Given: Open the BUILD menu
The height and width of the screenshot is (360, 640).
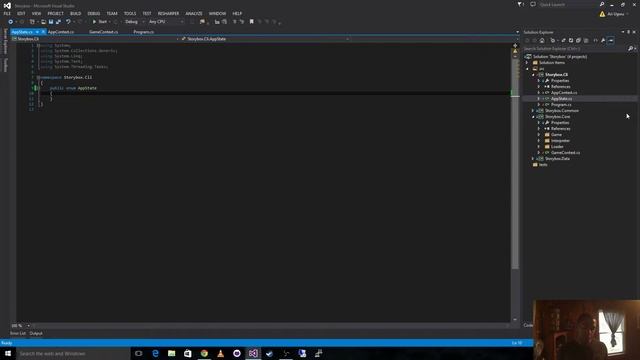Looking at the screenshot, I should coord(76,13).
